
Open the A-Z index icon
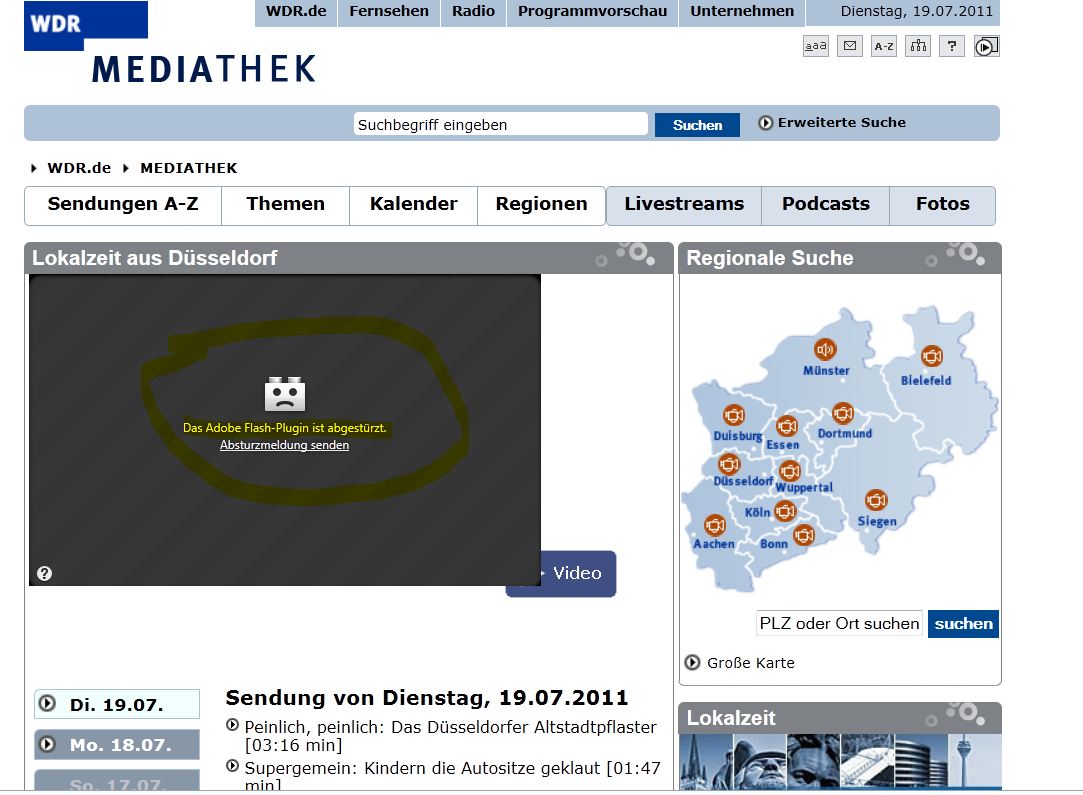click(884, 46)
